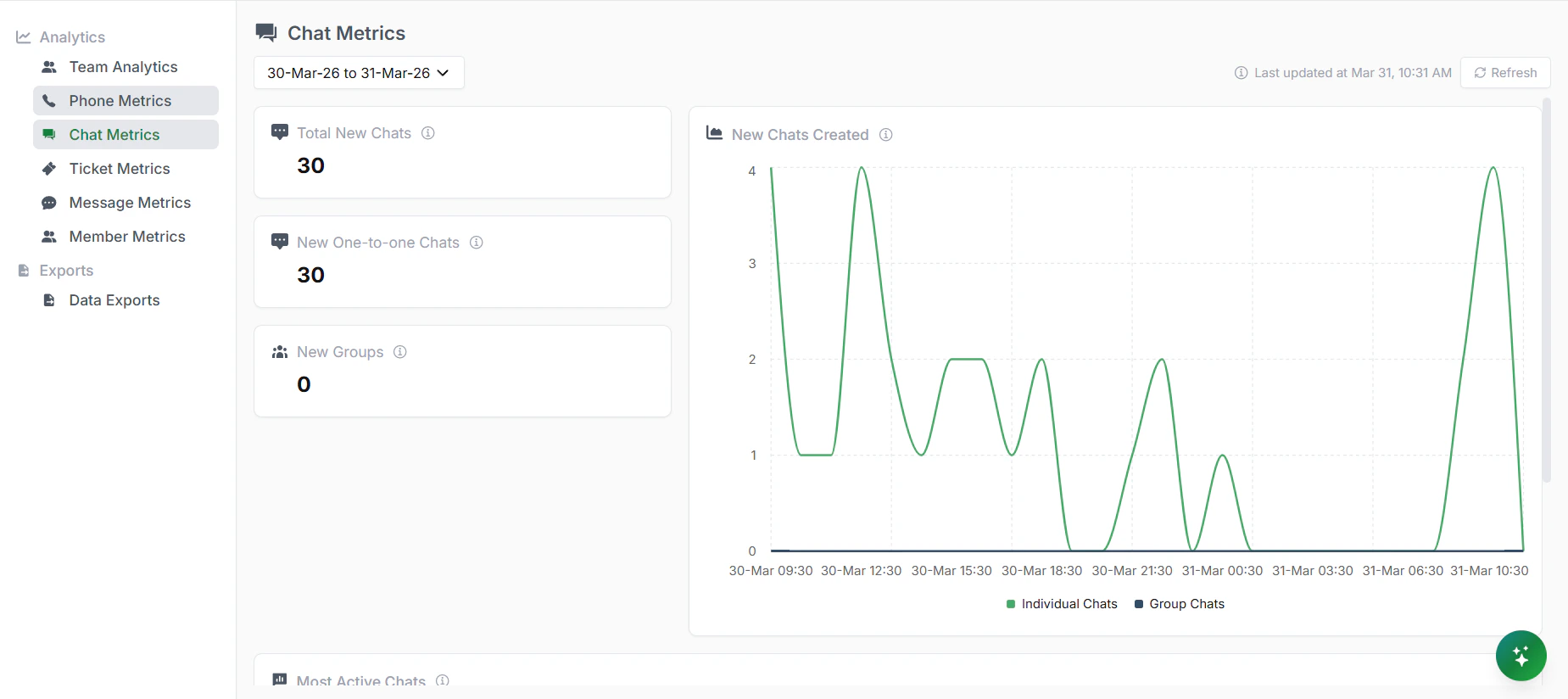Show info for New One-to-one Chats
Image resolution: width=1568 pixels, height=699 pixels.
(x=477, y=243)
